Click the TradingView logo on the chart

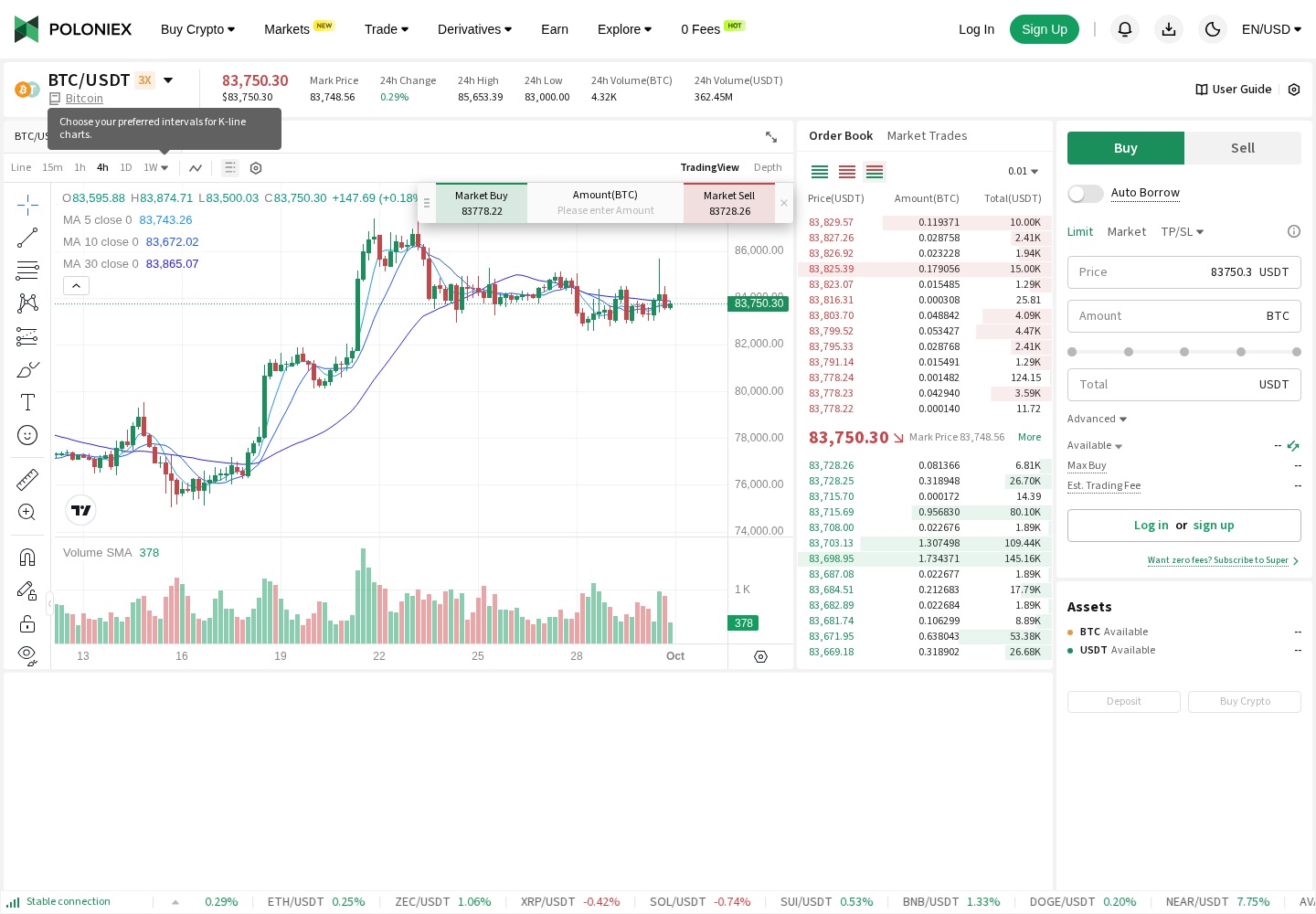81,510
